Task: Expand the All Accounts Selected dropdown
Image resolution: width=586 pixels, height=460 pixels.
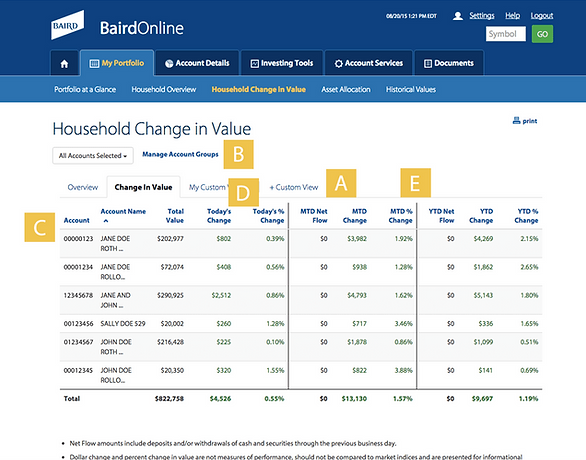Action: 93,155
